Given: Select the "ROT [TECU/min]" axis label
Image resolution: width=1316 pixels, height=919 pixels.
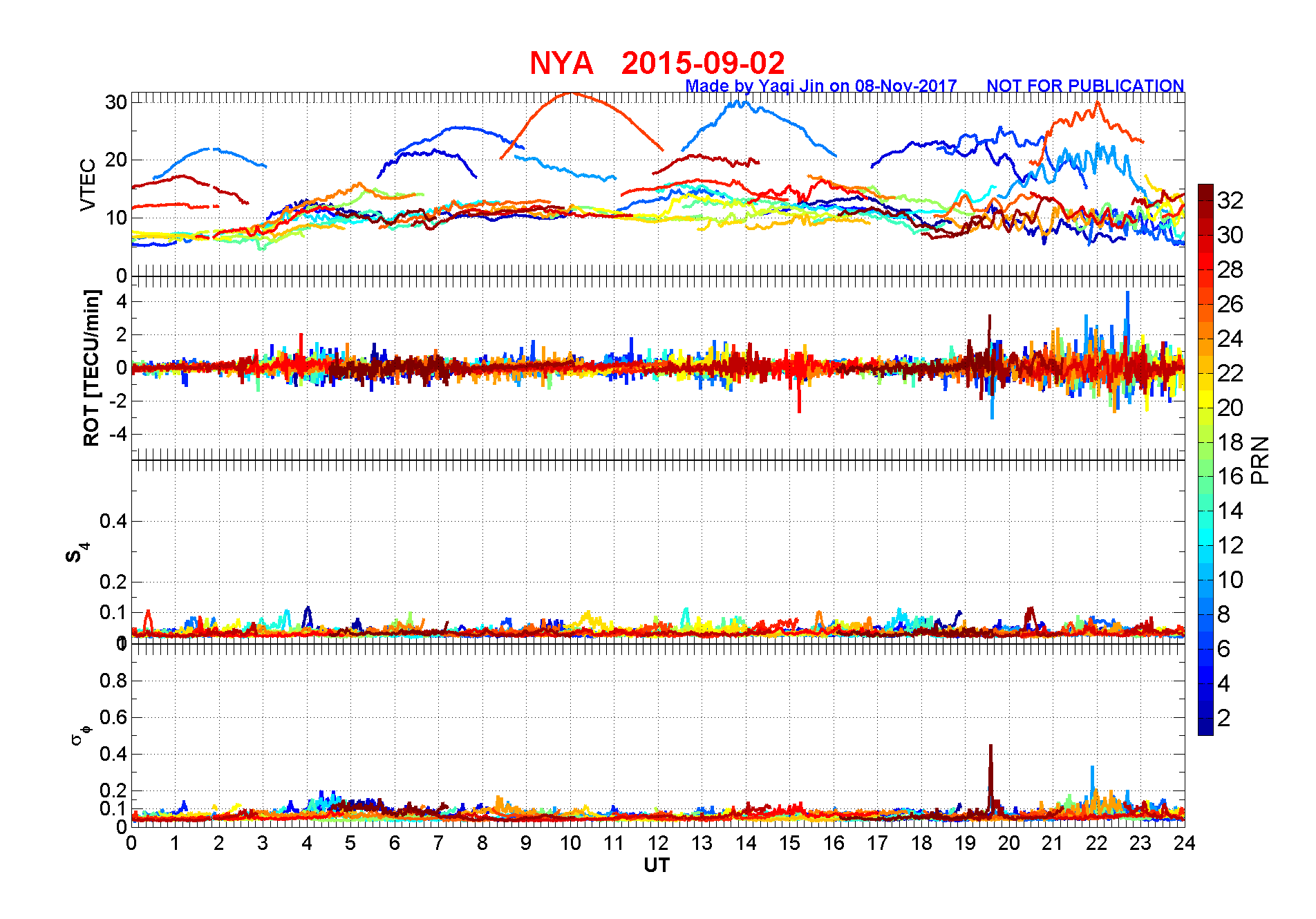Looking at the screenshot, I should tap(91, 368).
